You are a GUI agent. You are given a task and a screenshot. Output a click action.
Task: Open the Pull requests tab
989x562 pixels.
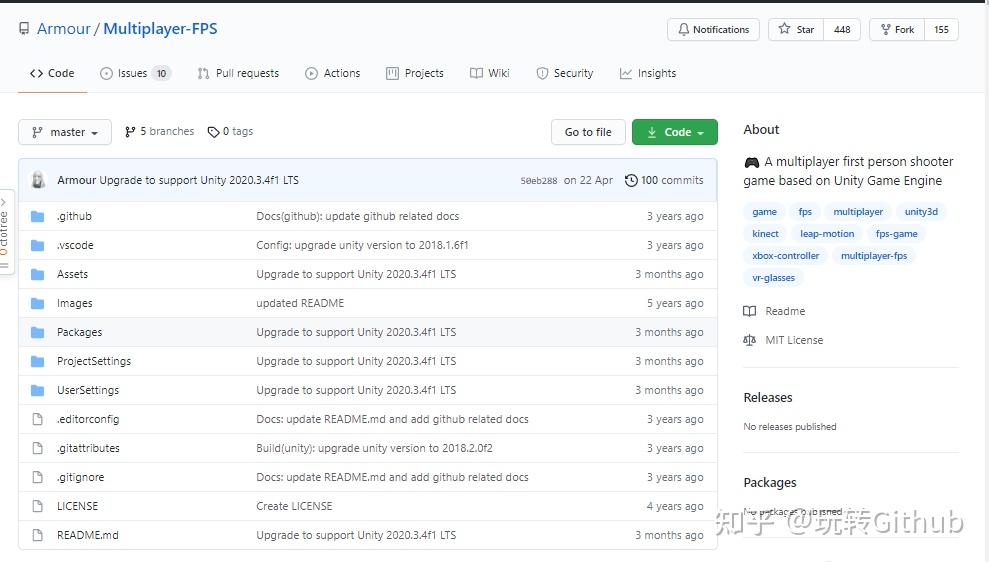coord(238,73)
